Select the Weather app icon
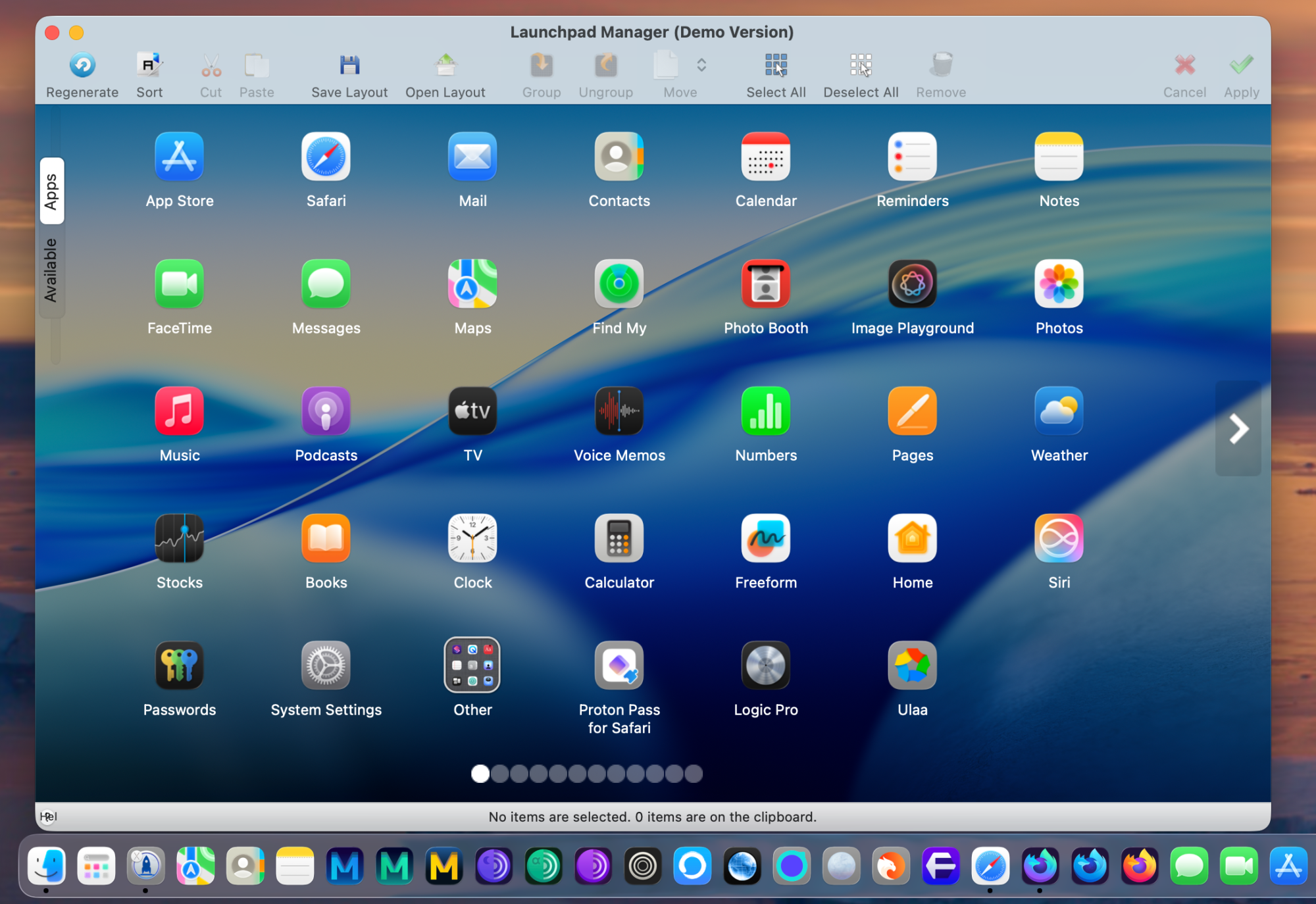1316x904 pixels. [x=1059, y=411]
